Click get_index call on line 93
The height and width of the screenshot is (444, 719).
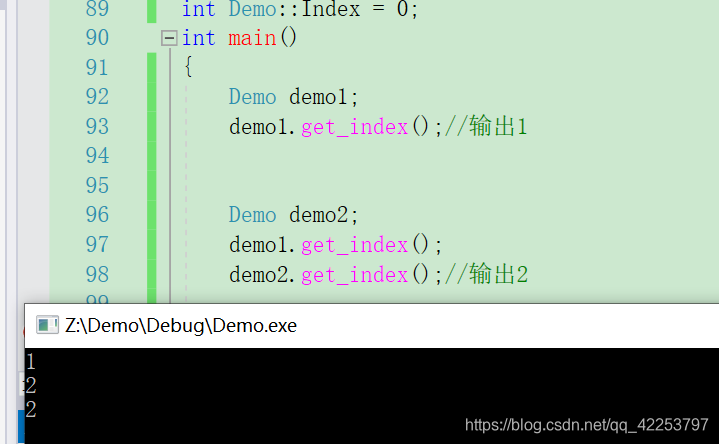[x=354, y=127]
